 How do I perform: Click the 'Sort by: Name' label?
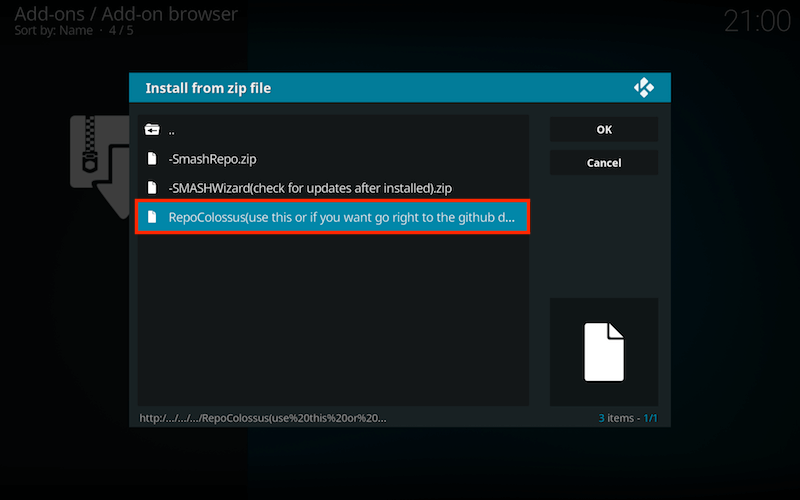coord(54,31)
